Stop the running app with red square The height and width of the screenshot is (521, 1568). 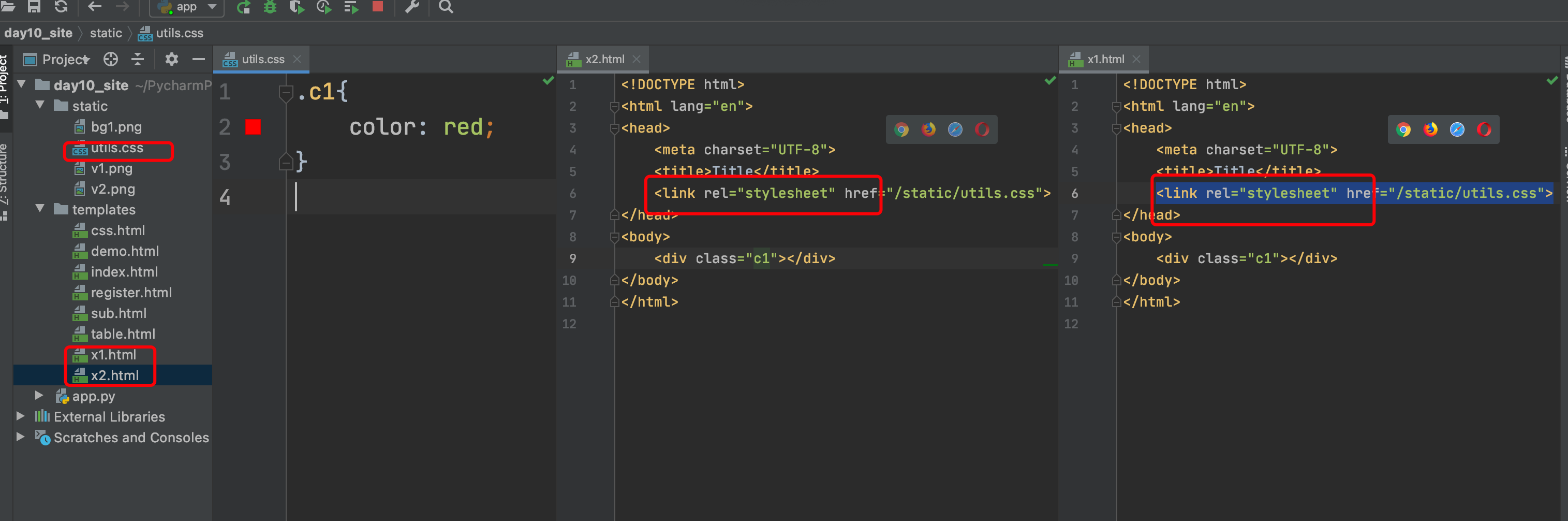377,7
